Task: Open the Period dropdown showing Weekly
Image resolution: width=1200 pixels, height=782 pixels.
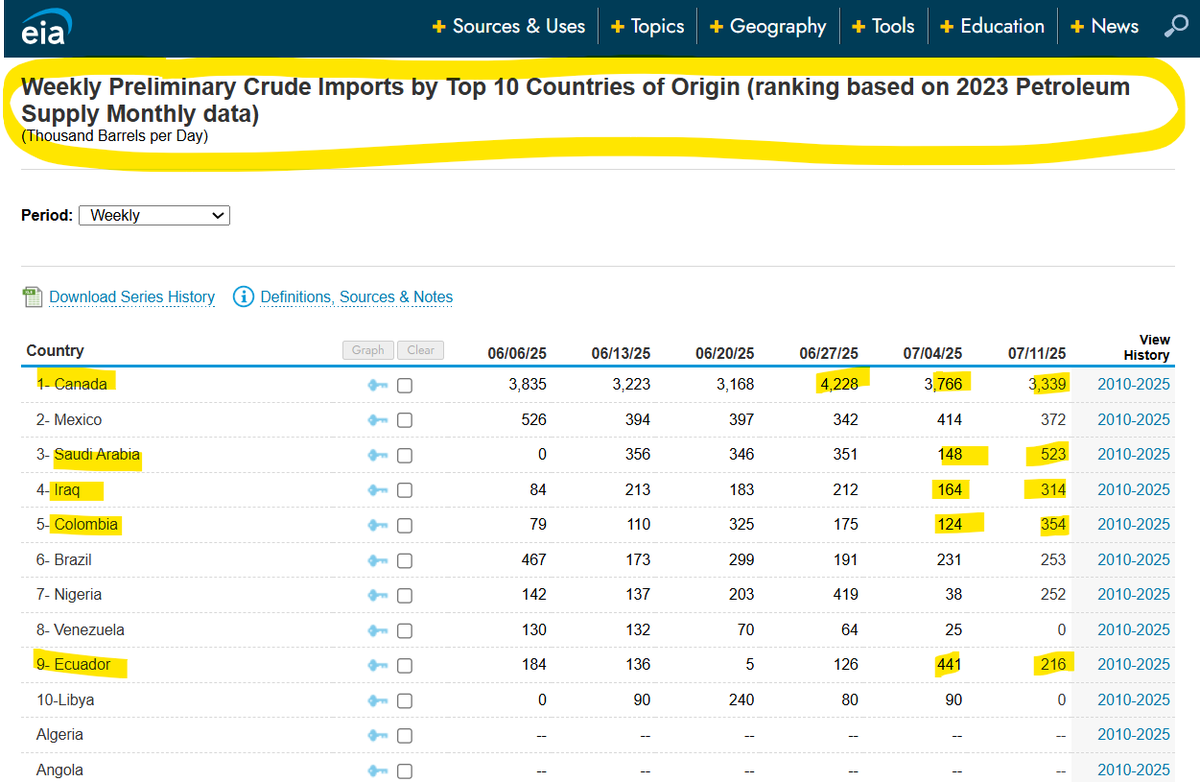Action: pyautogui.click(x=154, y=215)
